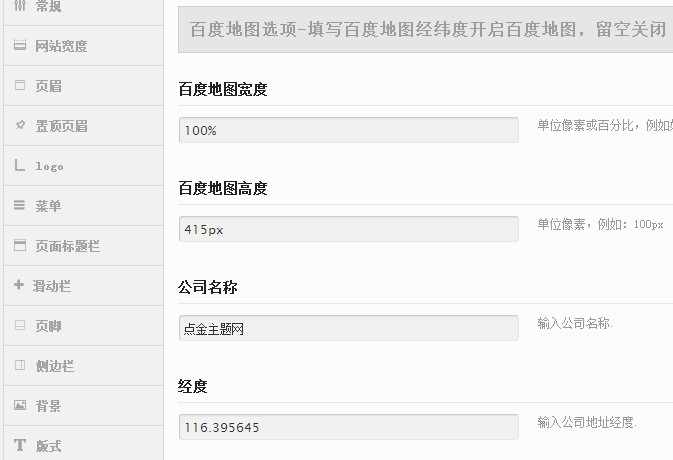Click the pin icon beside 置顶页眉
This screenshot has width=673, height=460.
20,125
